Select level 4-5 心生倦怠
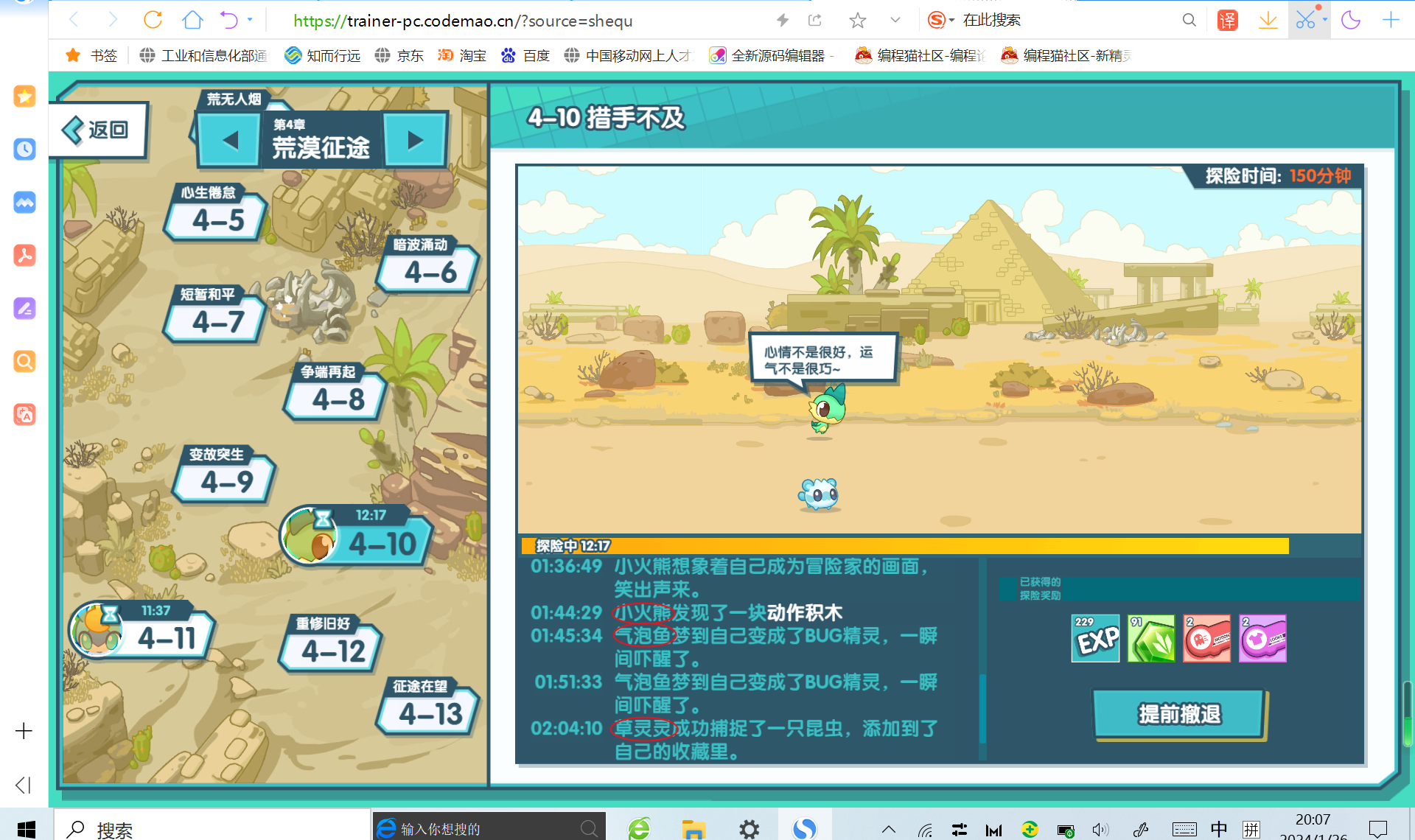Screen dimensions: 1415x840 point(216,213)
